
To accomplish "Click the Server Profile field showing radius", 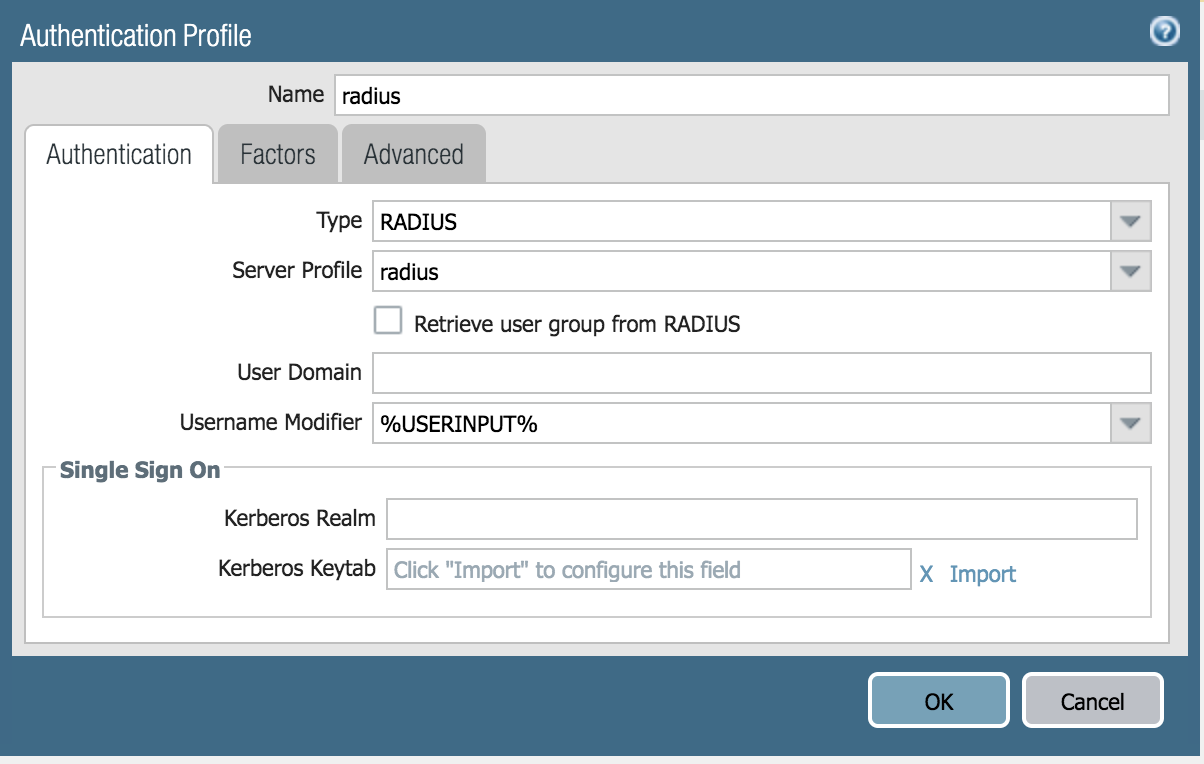I will (740, 271).
